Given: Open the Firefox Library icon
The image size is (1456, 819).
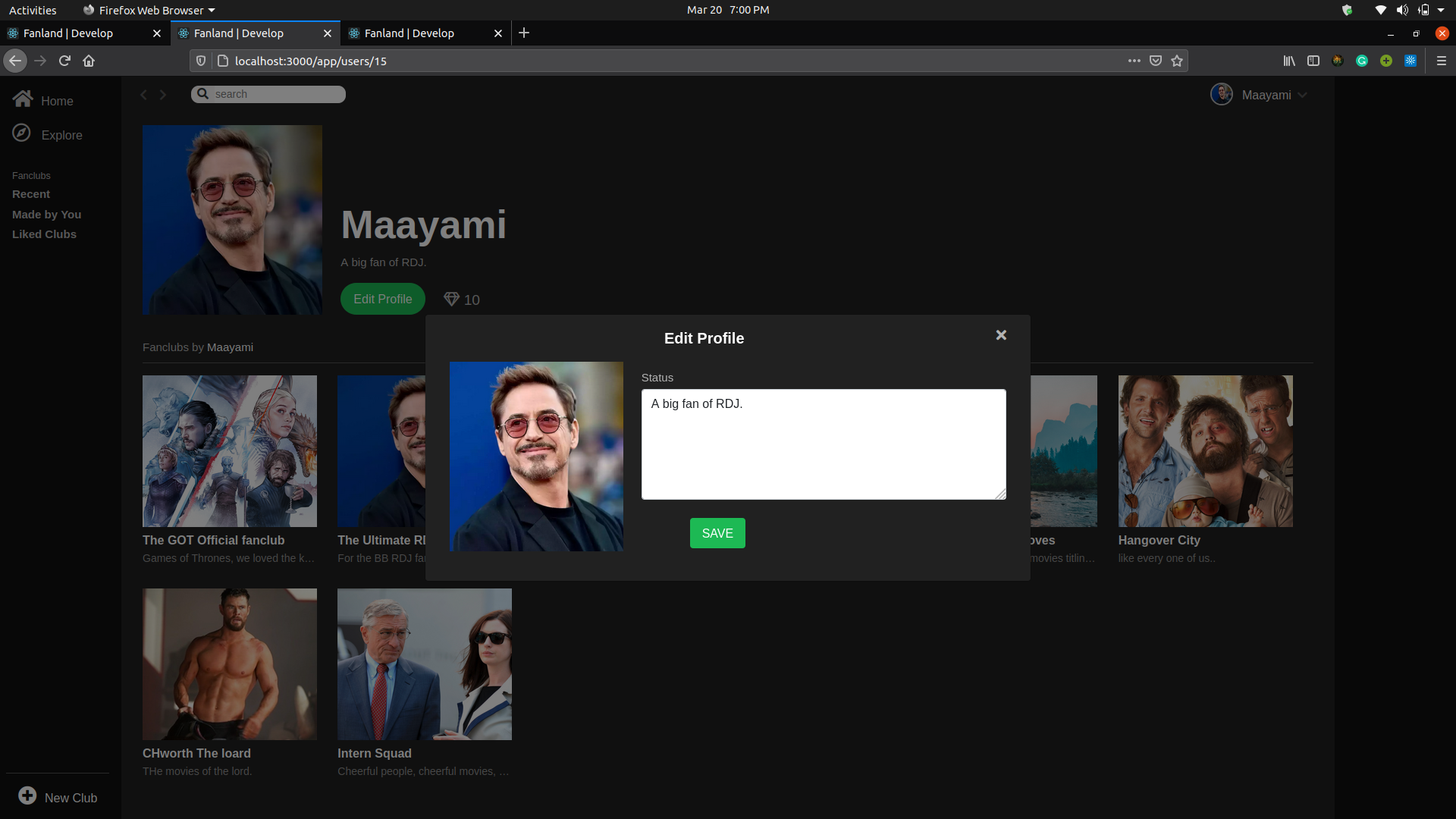Looking at the screenshot, I should 1289,61.
